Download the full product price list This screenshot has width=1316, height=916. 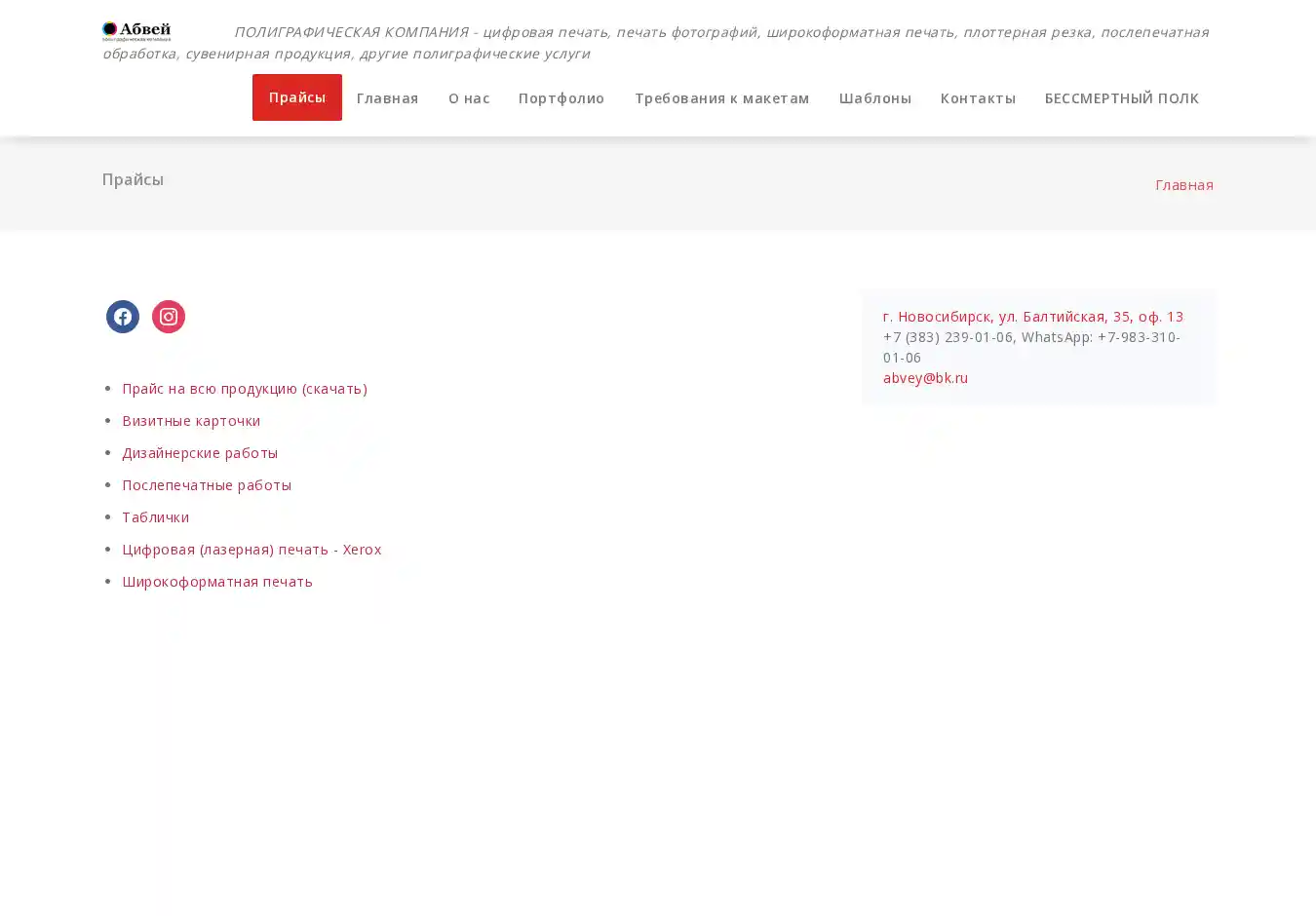pyautogui.click(x=244, y=389)
